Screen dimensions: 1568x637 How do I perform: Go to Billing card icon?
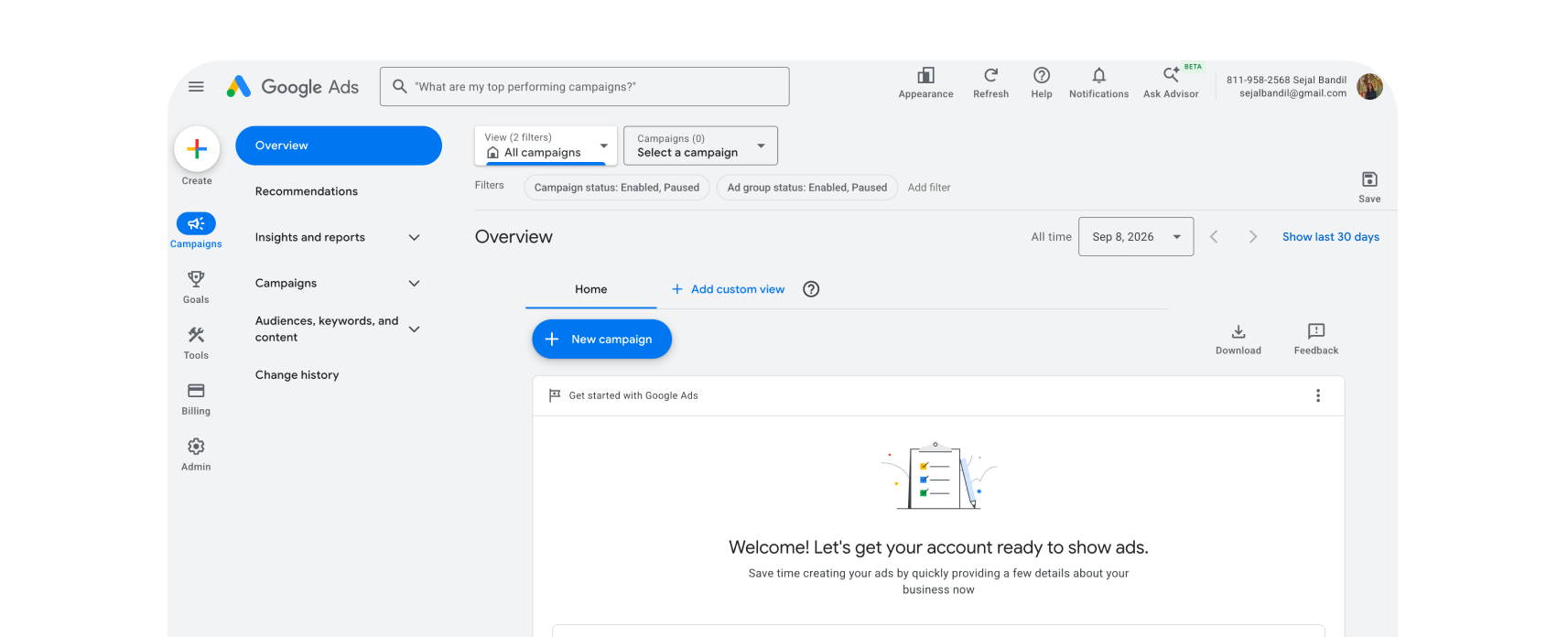(196, 391)
